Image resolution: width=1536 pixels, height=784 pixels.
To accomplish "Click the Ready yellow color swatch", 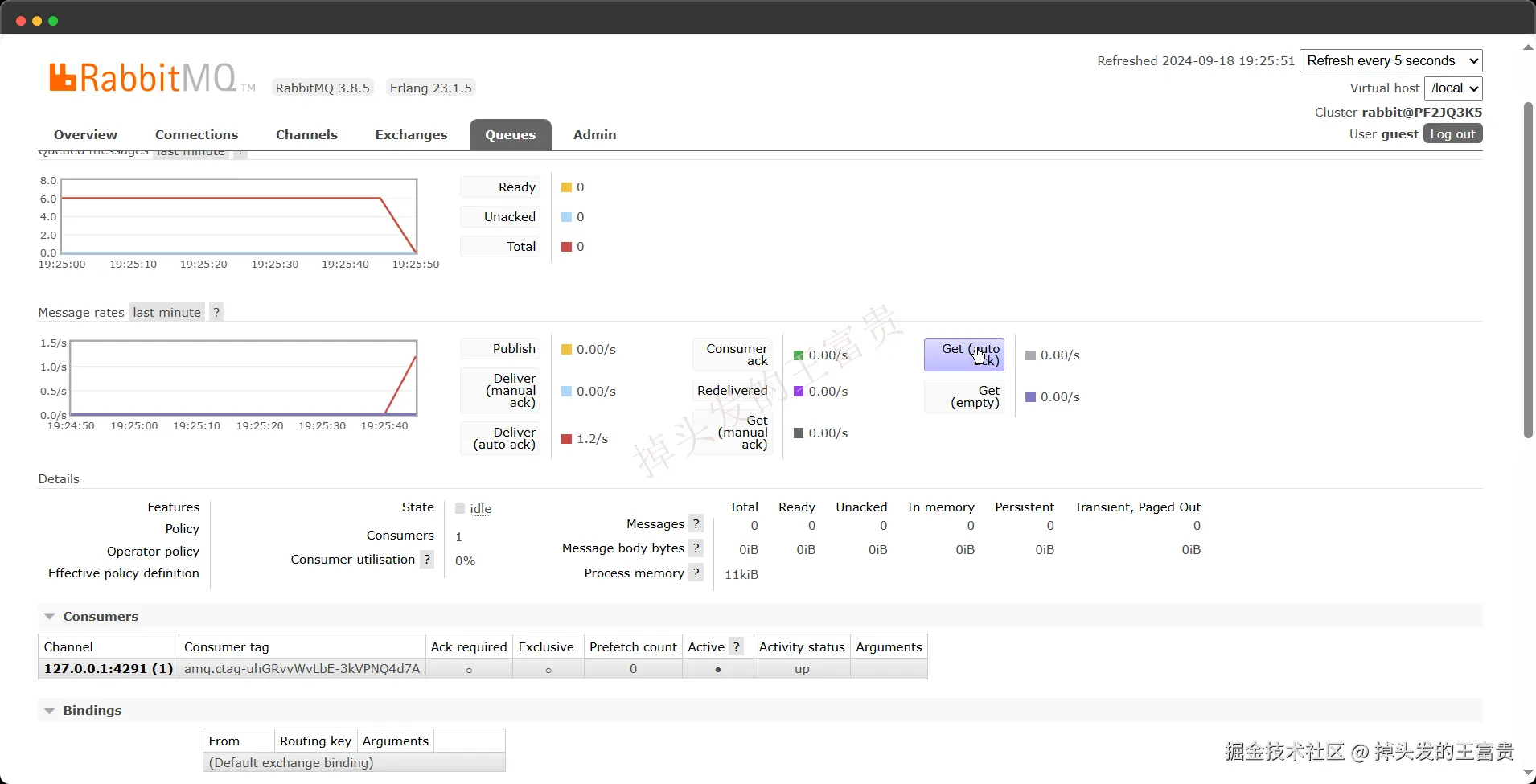I will [x=566, y=187].
